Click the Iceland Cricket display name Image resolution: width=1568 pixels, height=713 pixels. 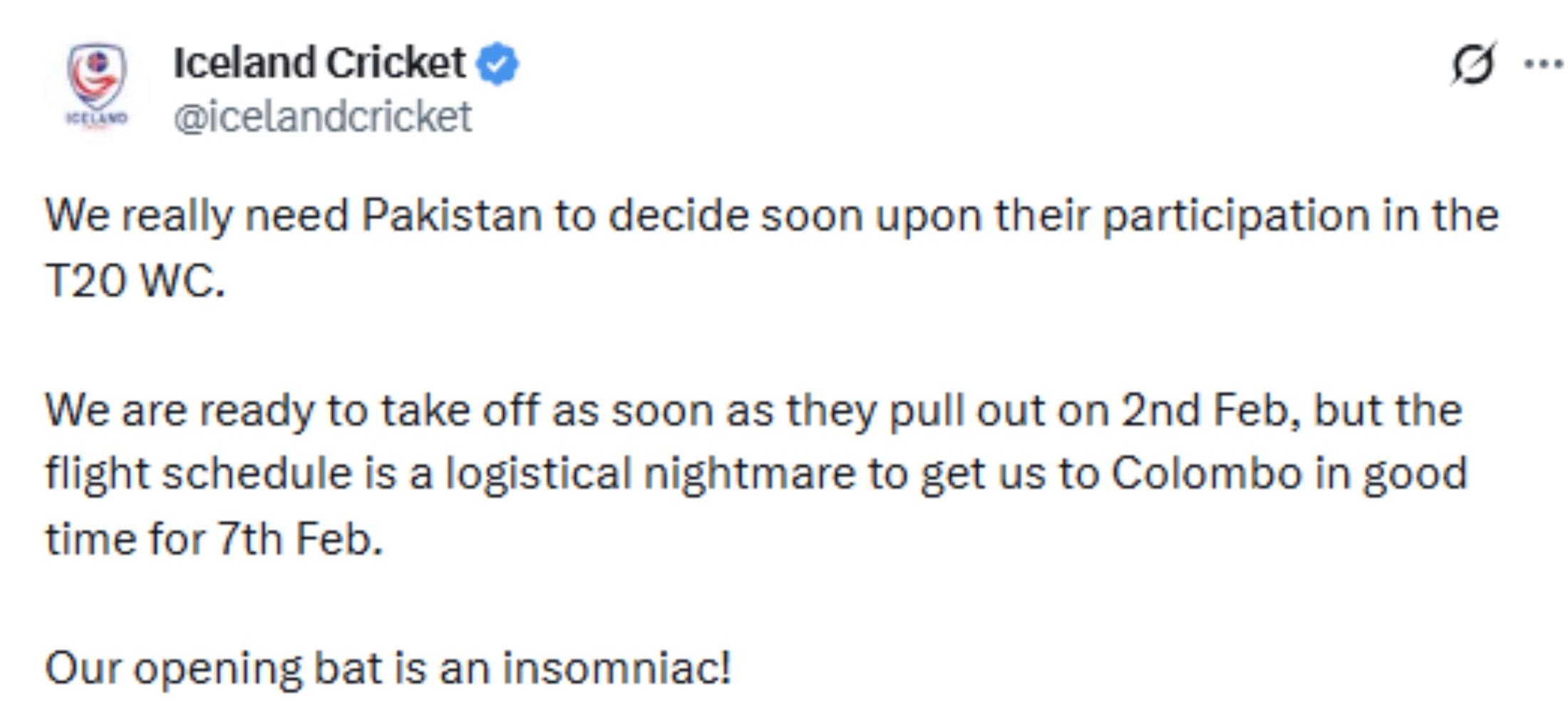319,63
